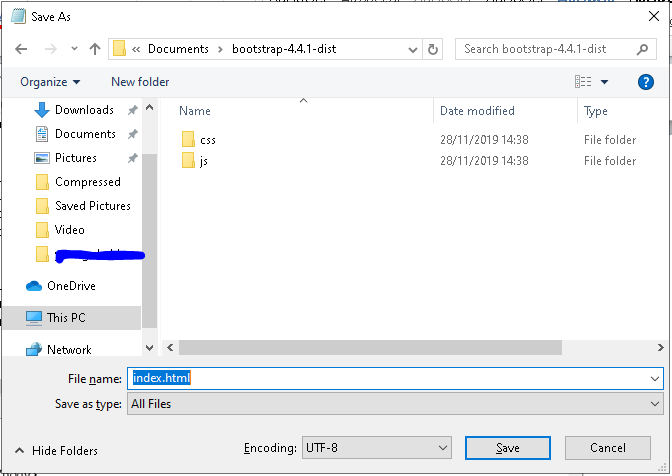Open the Compressed folder shortcut
Image resolution: width=672 pixels, height=476 pixels.
(x=88, y=182)
